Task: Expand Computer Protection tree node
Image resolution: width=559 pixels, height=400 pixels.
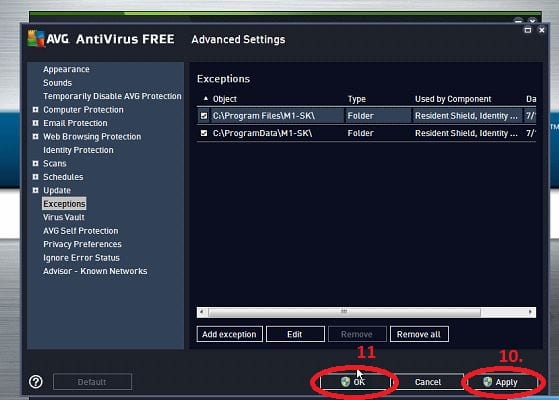Action: pyautogui.click(x=35, y=109)
